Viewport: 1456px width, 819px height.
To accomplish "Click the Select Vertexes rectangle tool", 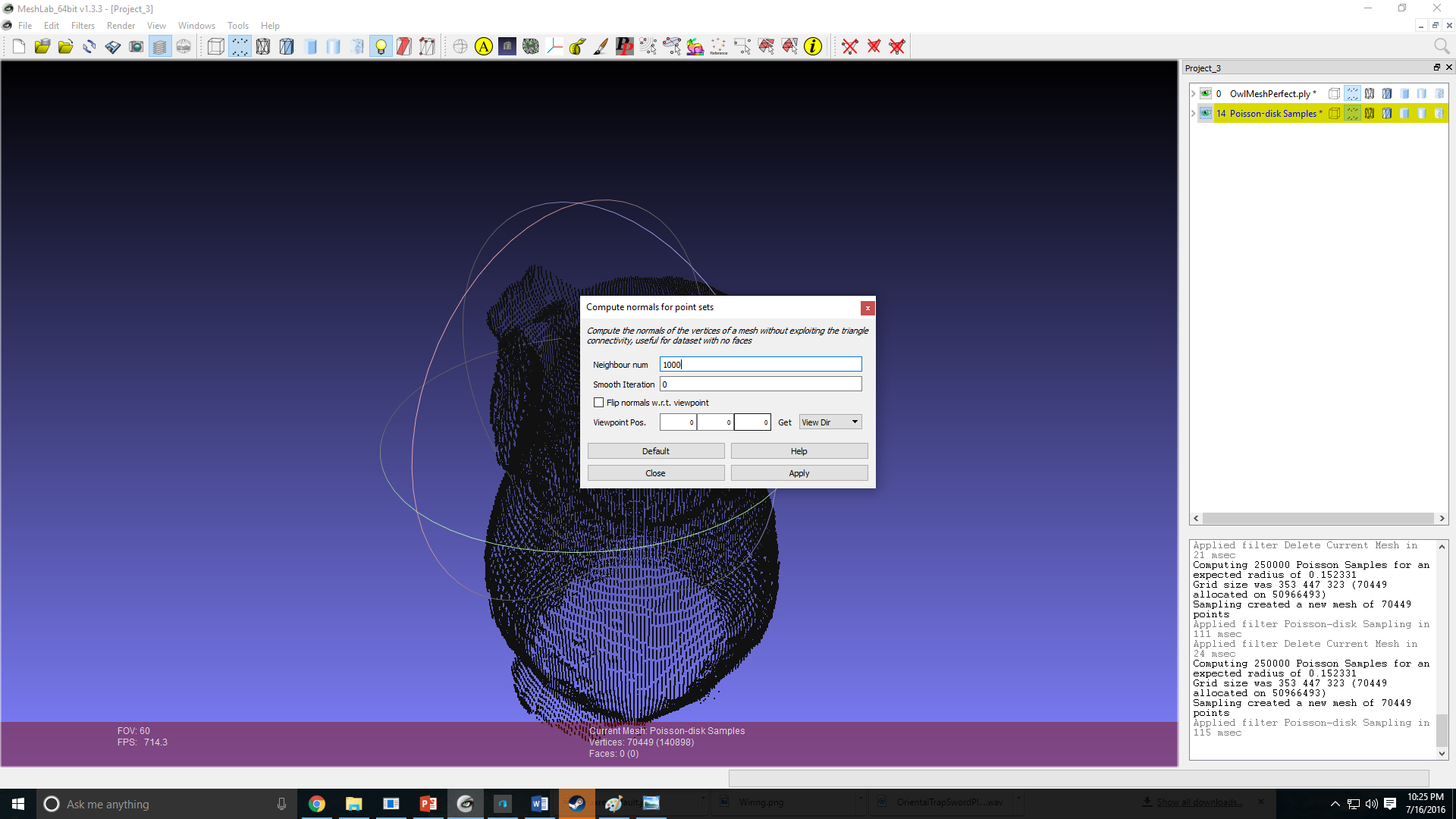I will (x=742, y=47).
